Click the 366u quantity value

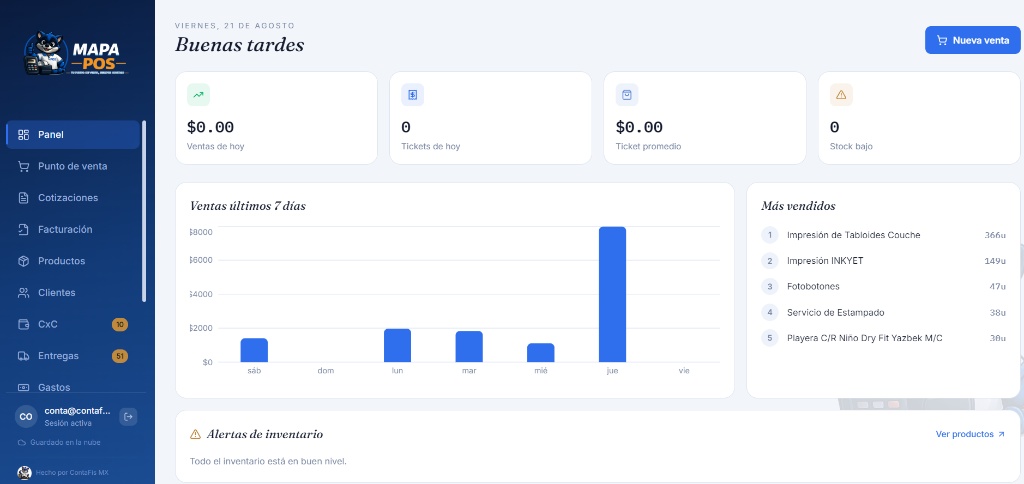995,235
